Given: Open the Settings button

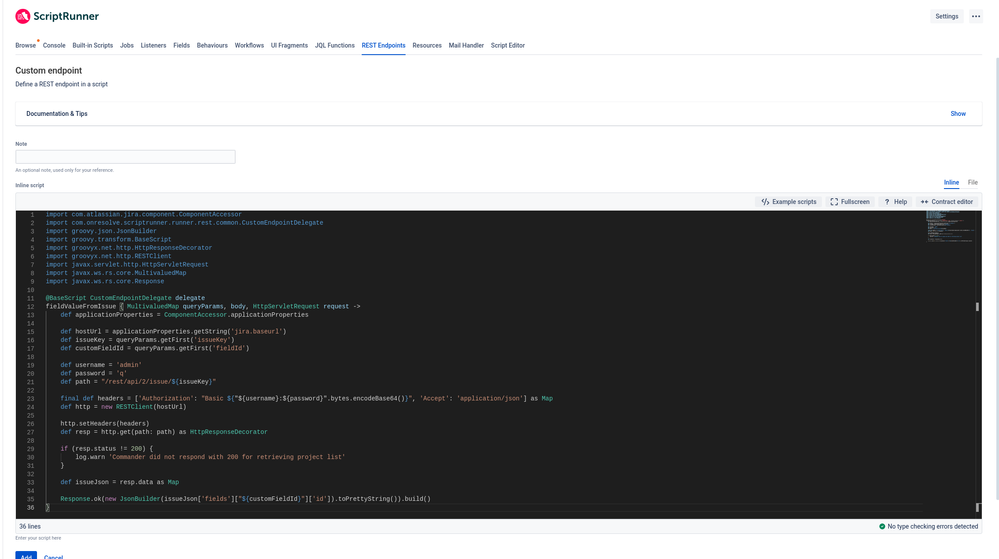Looking at the screenshot, I should (x=947, y=17).
